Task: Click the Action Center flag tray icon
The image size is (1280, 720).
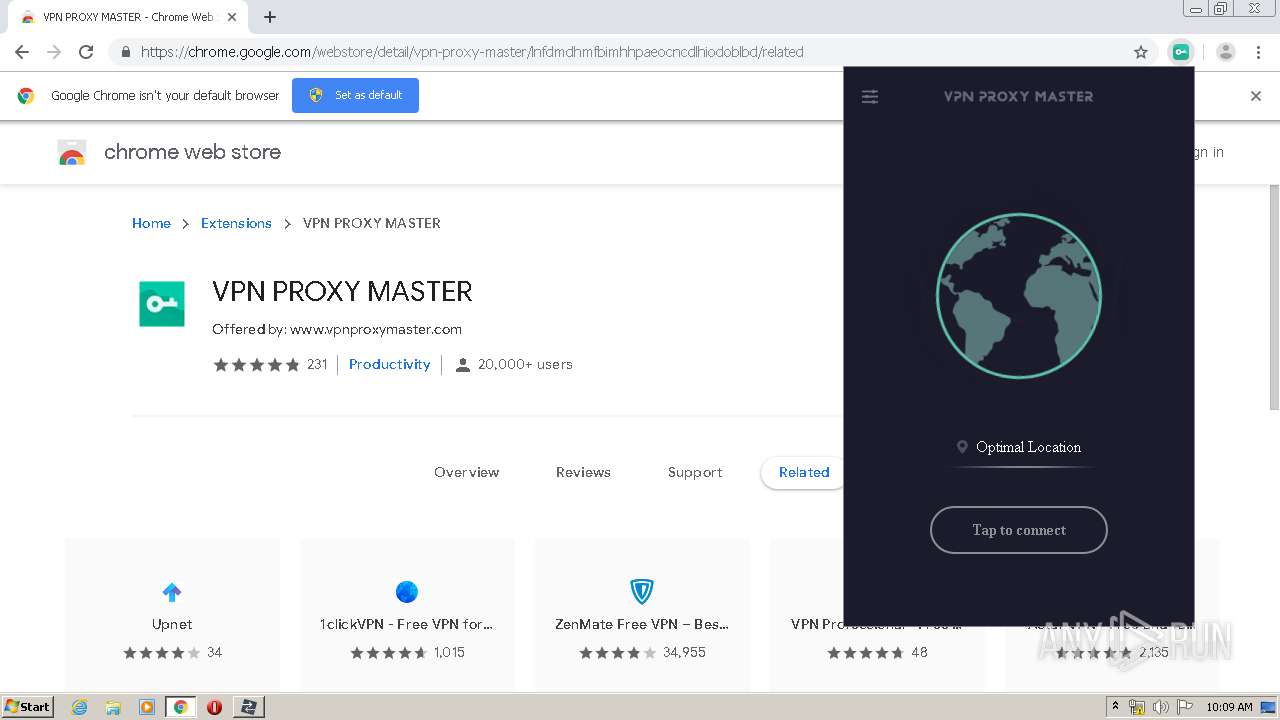Action: pos(1185,707)
